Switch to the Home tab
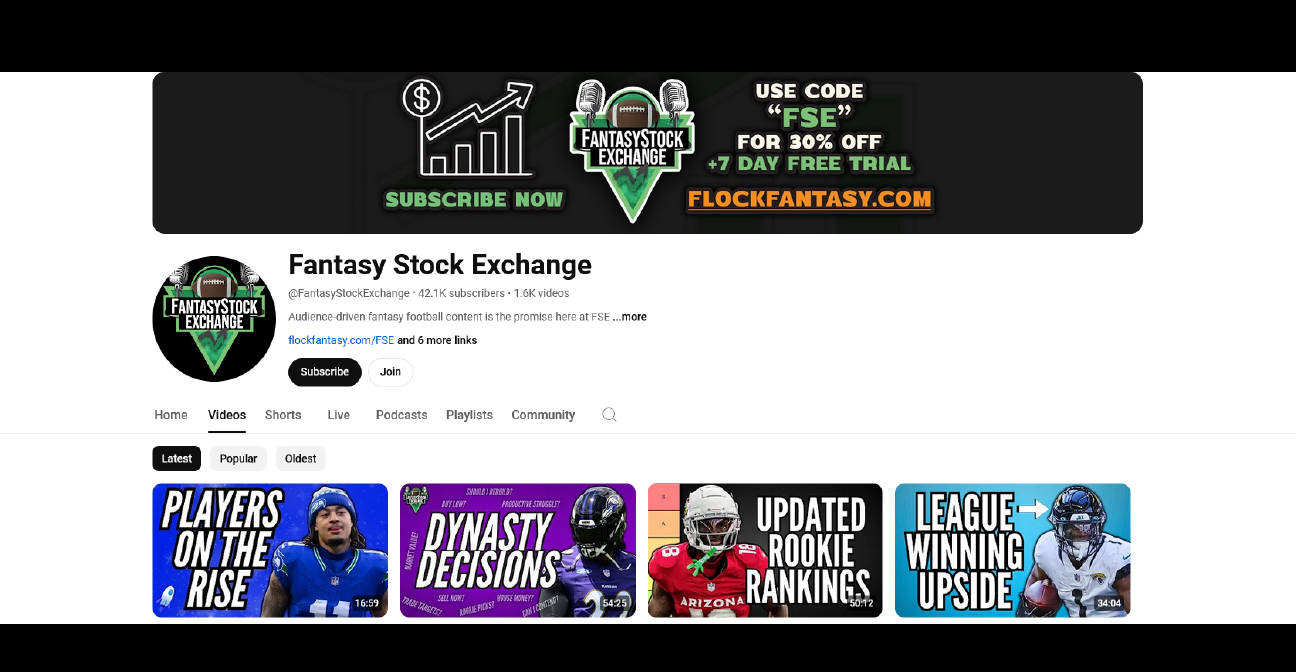Viewport: 1296px width, 672px height. tap(171, 415)
